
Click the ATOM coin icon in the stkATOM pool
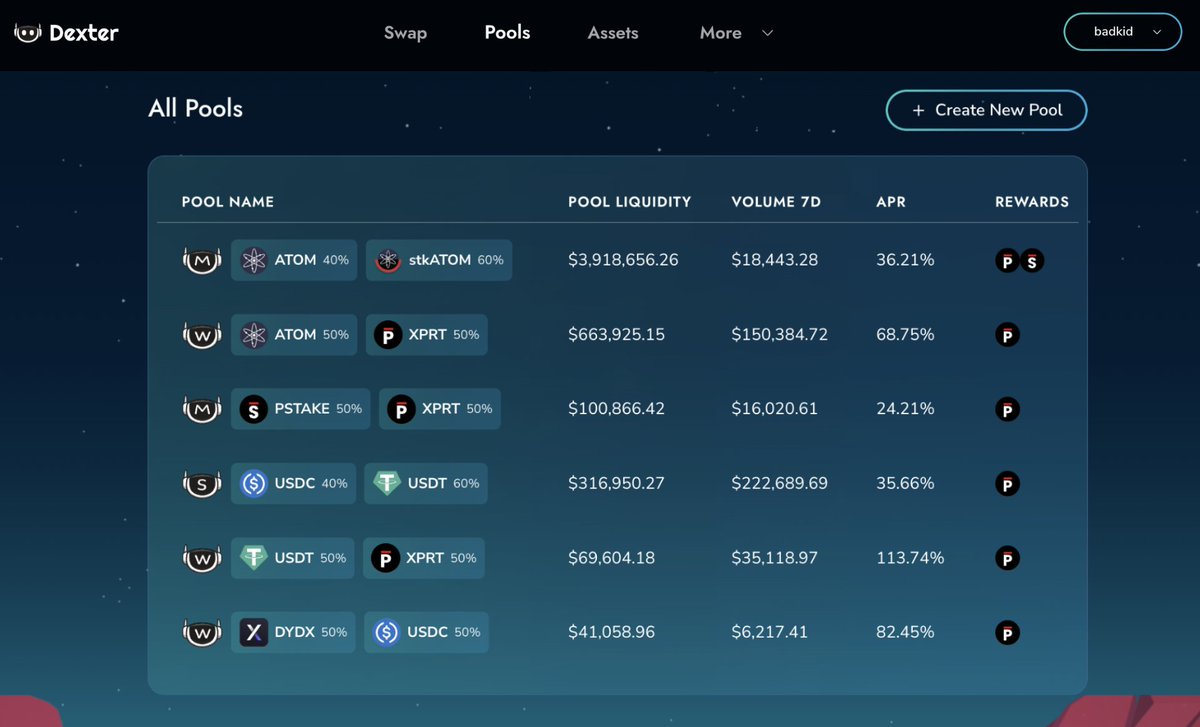[x=254, y=260]
